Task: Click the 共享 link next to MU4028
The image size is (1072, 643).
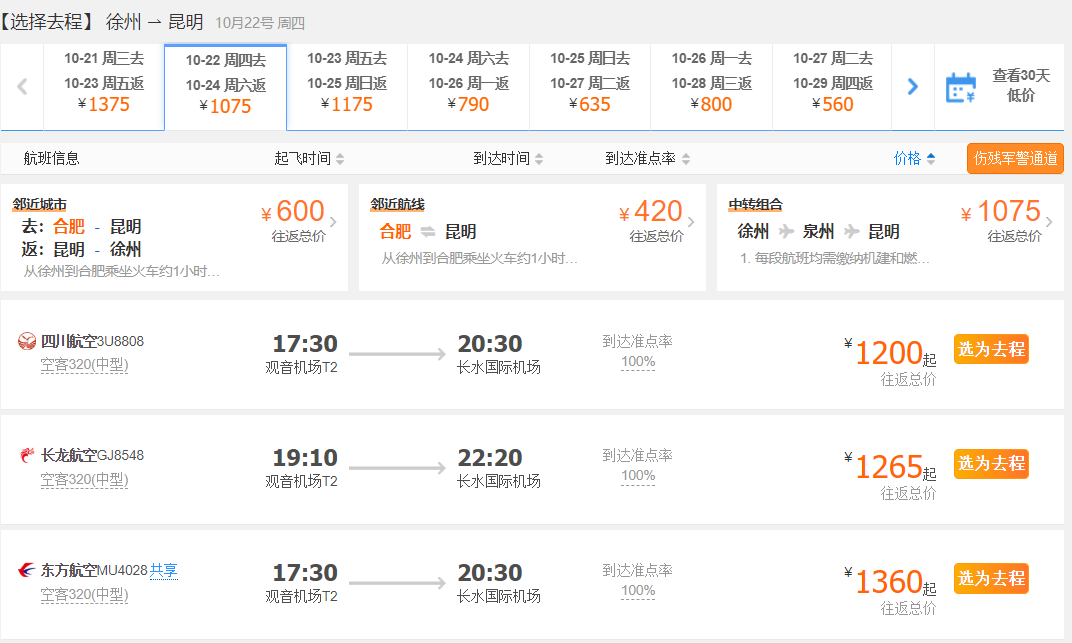Action: 164,571
